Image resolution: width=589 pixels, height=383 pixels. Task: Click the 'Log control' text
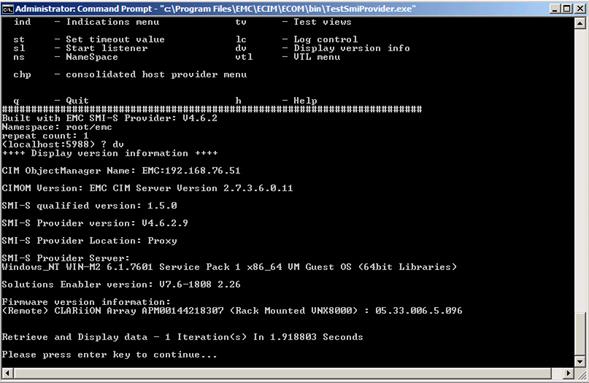click(326, 39)
